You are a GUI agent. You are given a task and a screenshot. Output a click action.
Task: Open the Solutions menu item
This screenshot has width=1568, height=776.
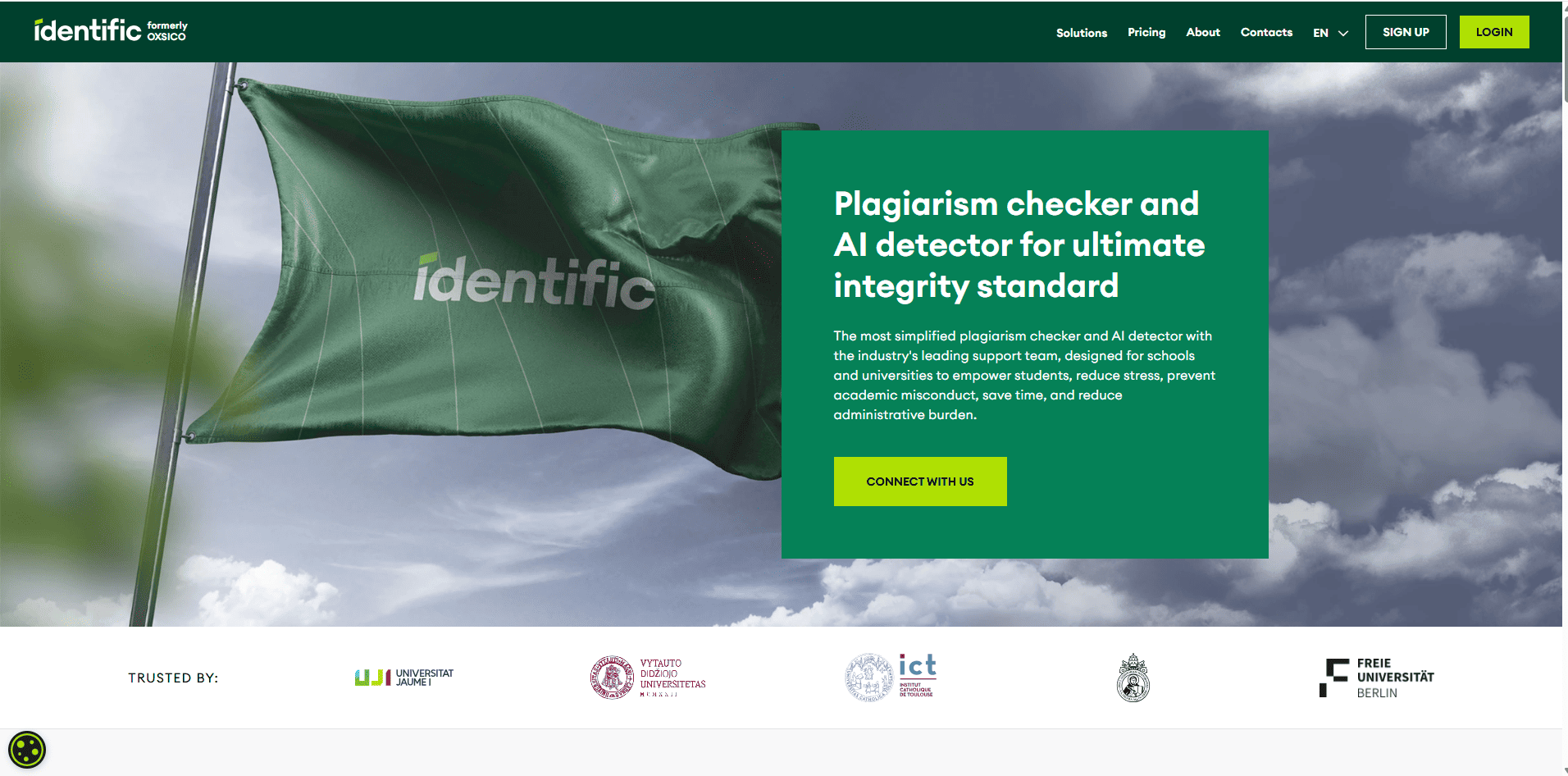click(1081, 33)
